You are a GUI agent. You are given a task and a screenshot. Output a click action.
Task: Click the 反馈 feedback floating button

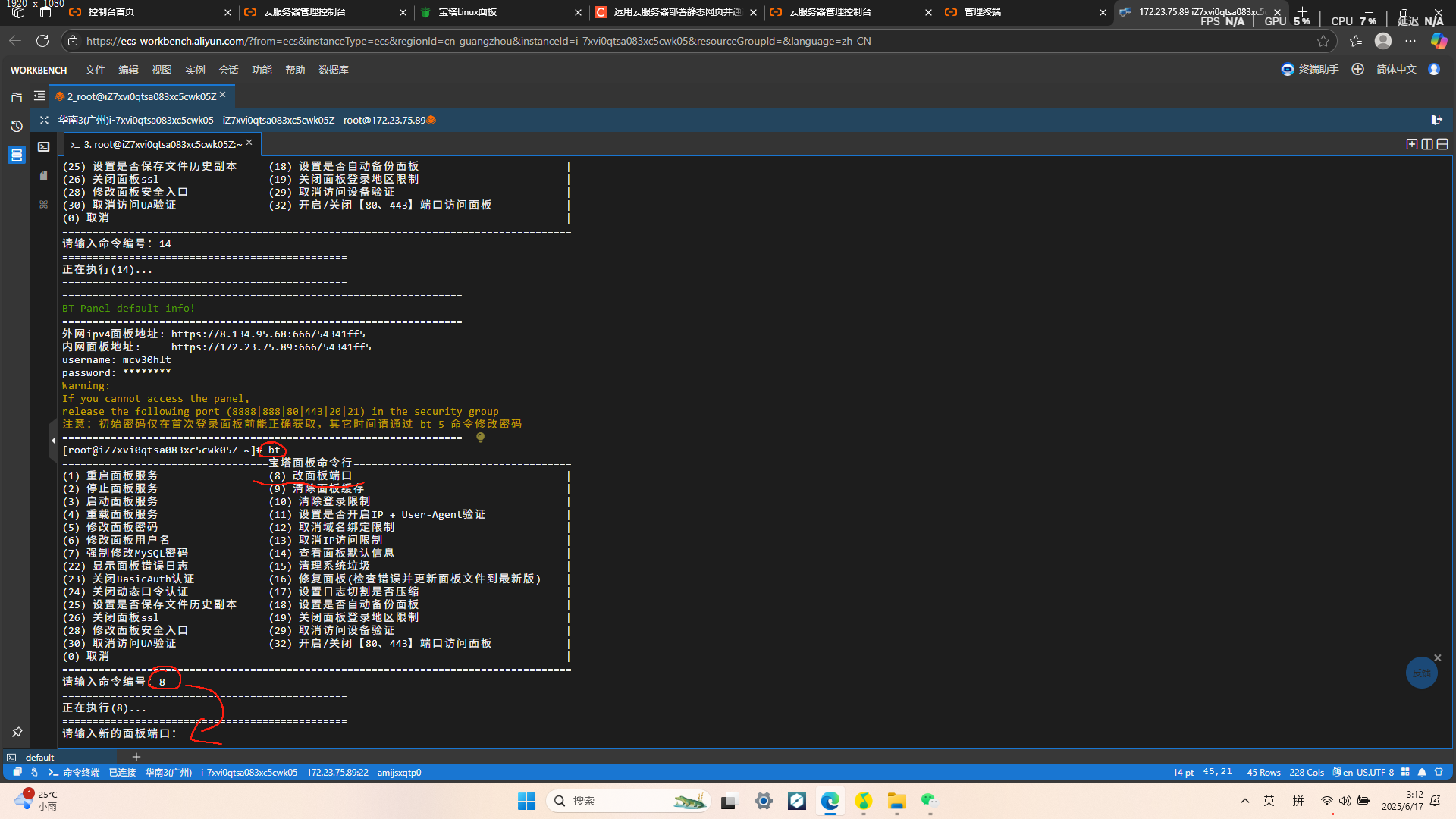point(1421,673)
